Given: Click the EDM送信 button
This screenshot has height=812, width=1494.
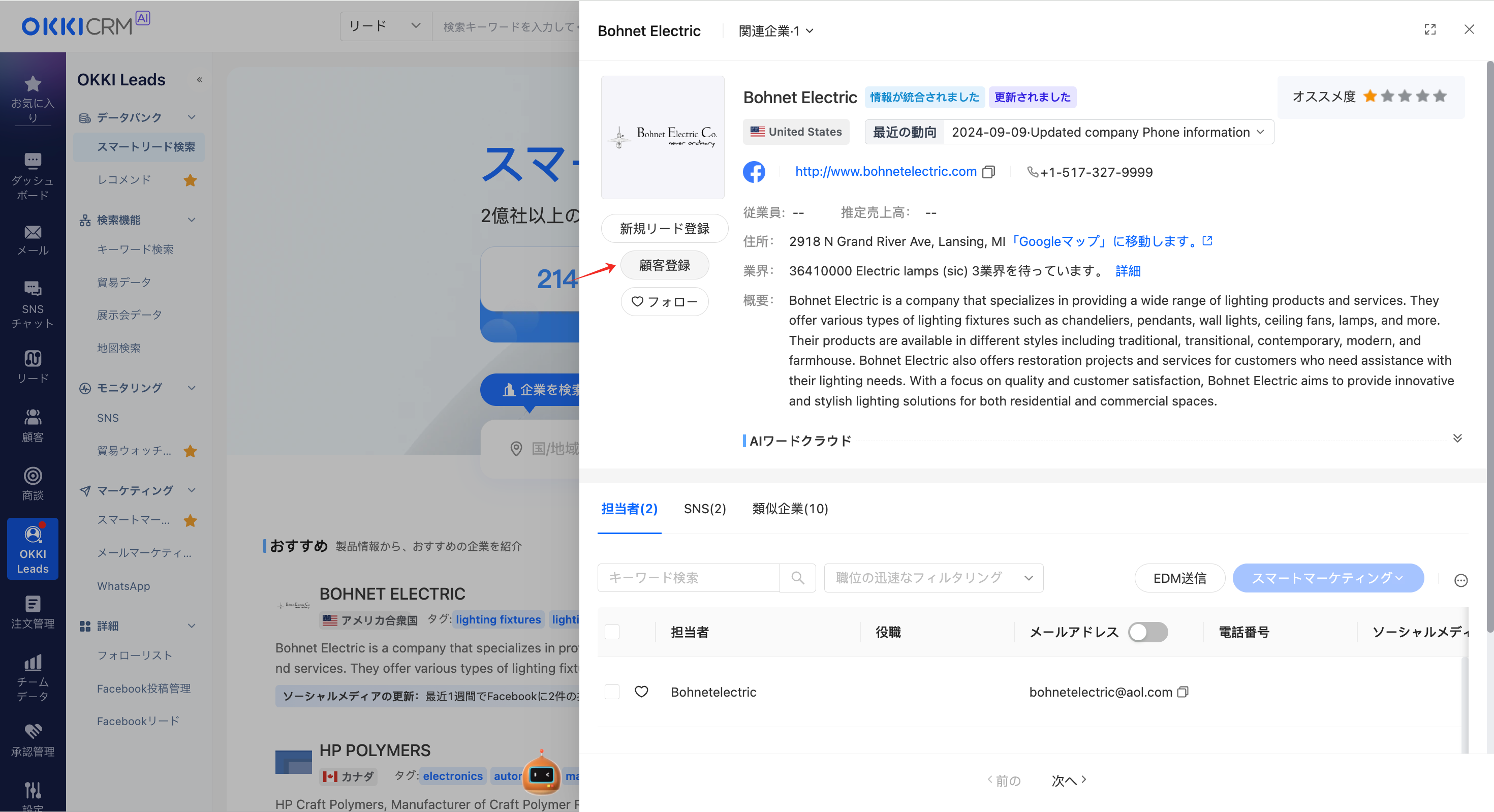Looking at the screenshot, I should 1179,578.
